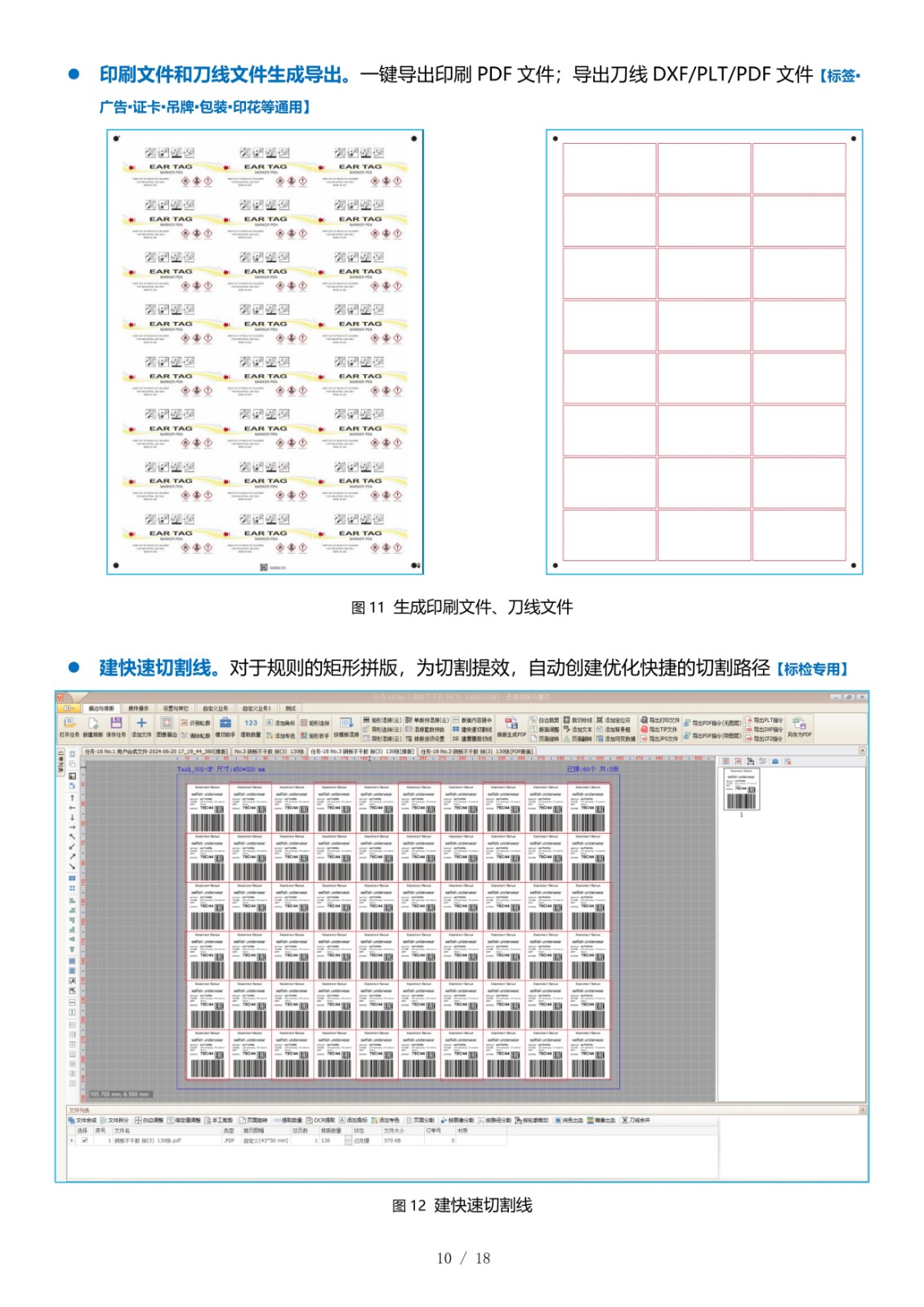Image resolution: width=924 pixels, height=1307 pixels.
Task: Close the document tab area with X
Action: (x=862, y=750)
